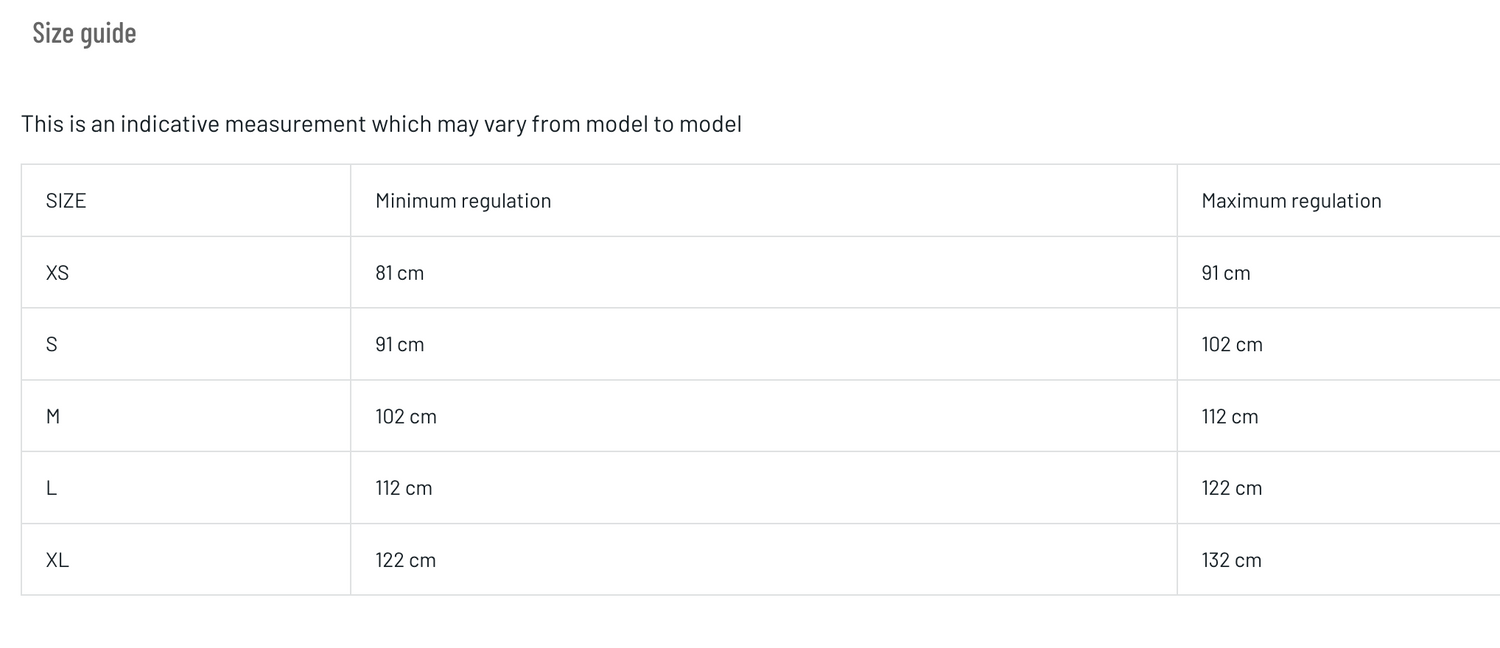
Task: Select the S size row label
Action: click(x=51, y=344)
